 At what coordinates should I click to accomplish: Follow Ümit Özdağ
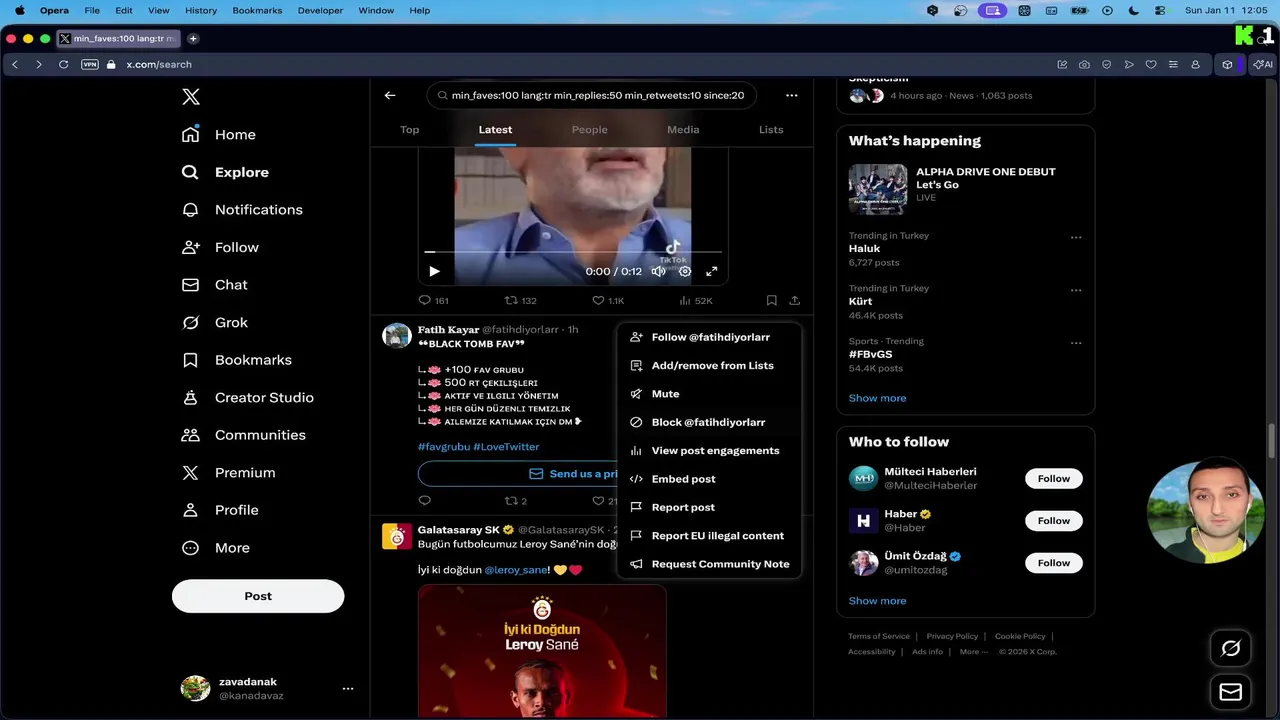point(1054,563)
